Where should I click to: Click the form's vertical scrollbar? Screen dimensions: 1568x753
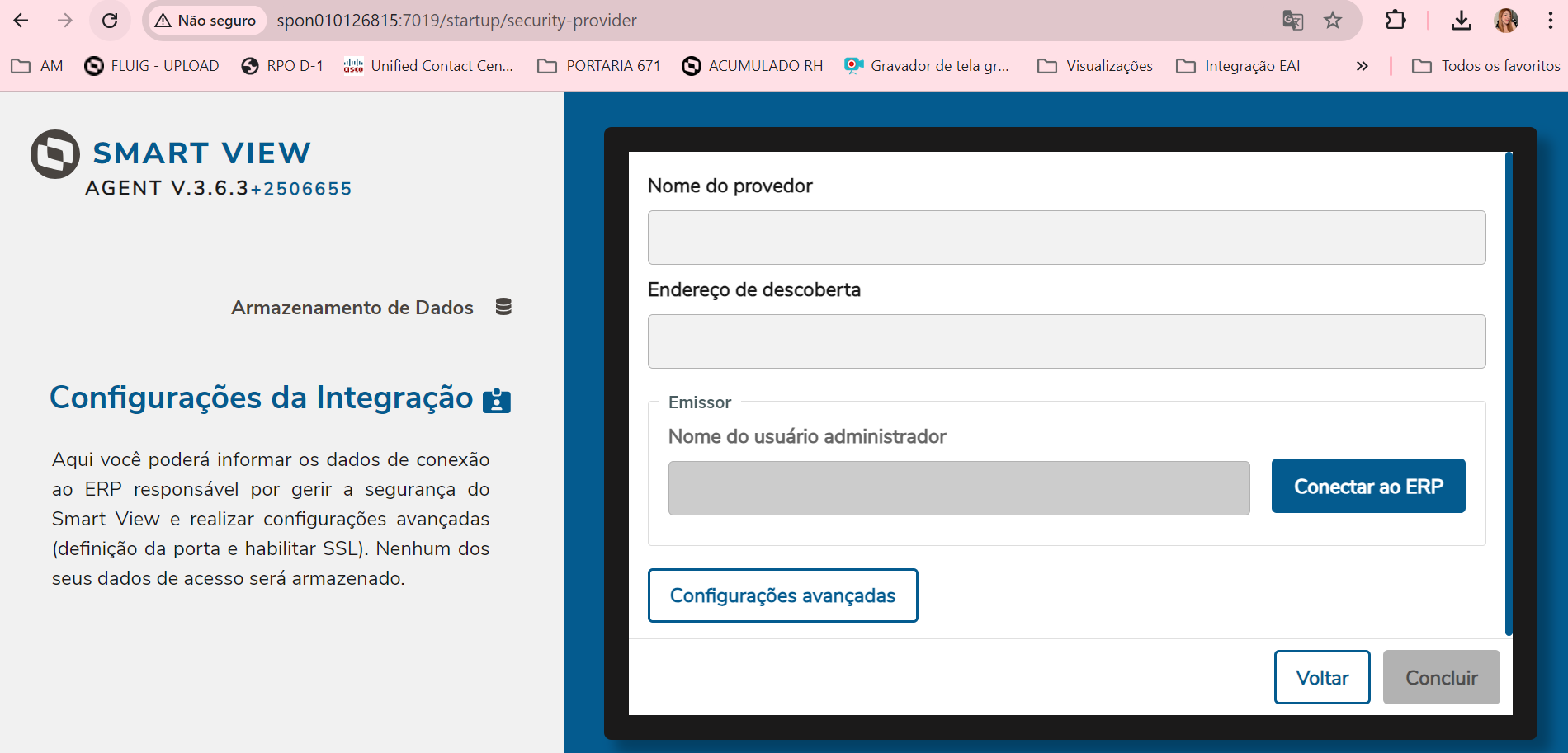[1509, 393]
